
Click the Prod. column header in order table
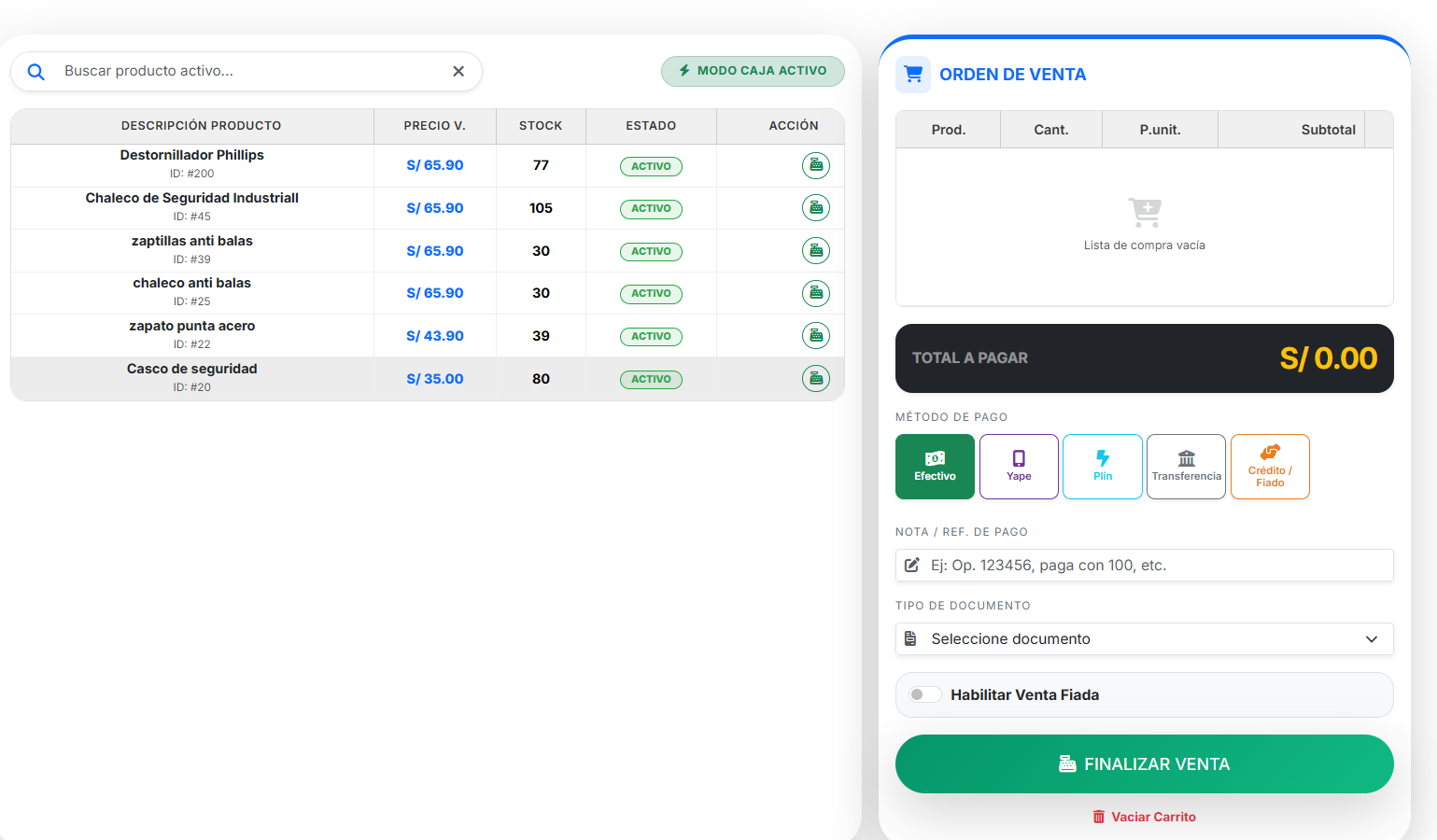tap(949, 130)
